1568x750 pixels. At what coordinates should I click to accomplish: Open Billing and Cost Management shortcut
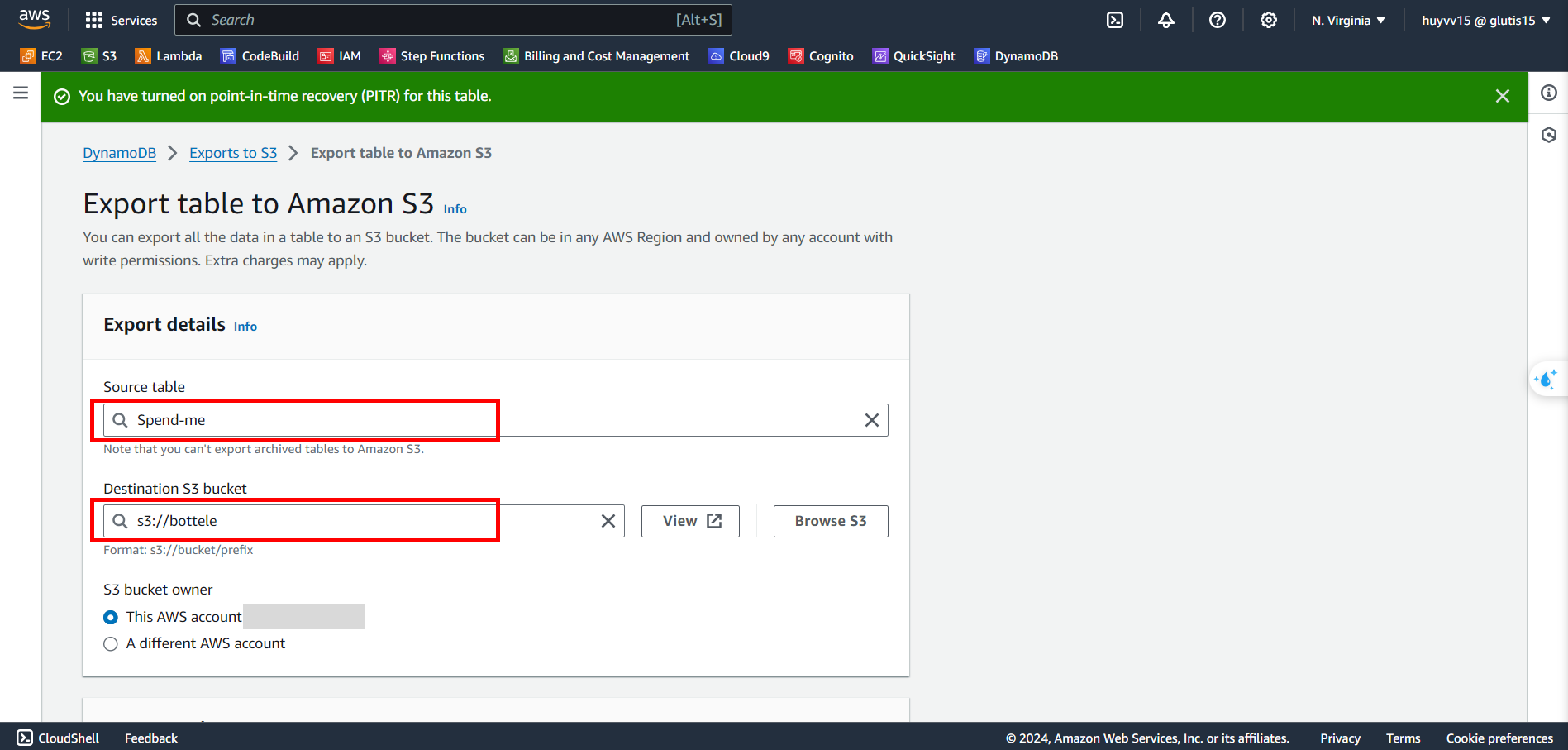(597, 56)
